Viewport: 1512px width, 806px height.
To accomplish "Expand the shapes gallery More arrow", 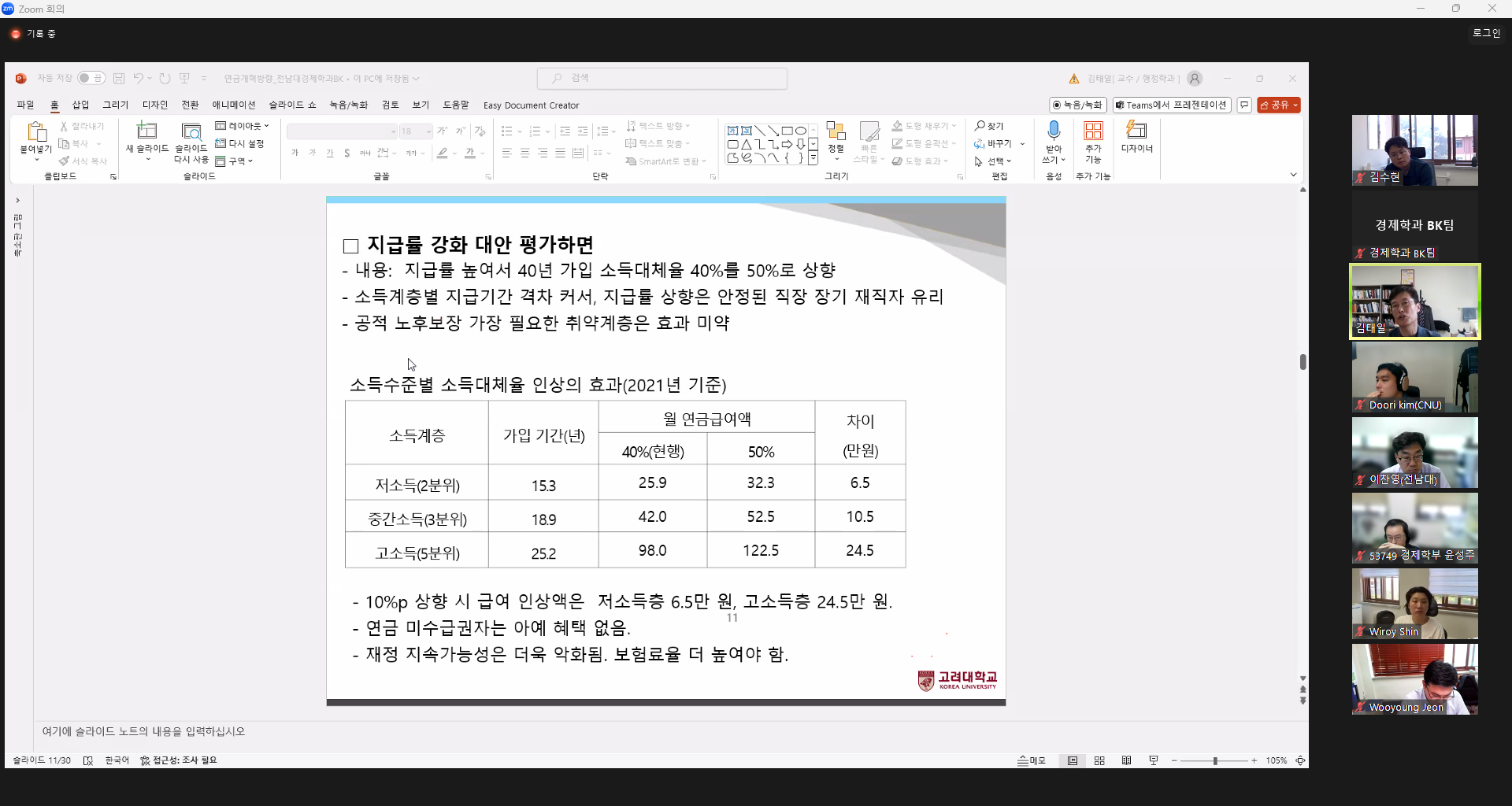I will (813, 158).
